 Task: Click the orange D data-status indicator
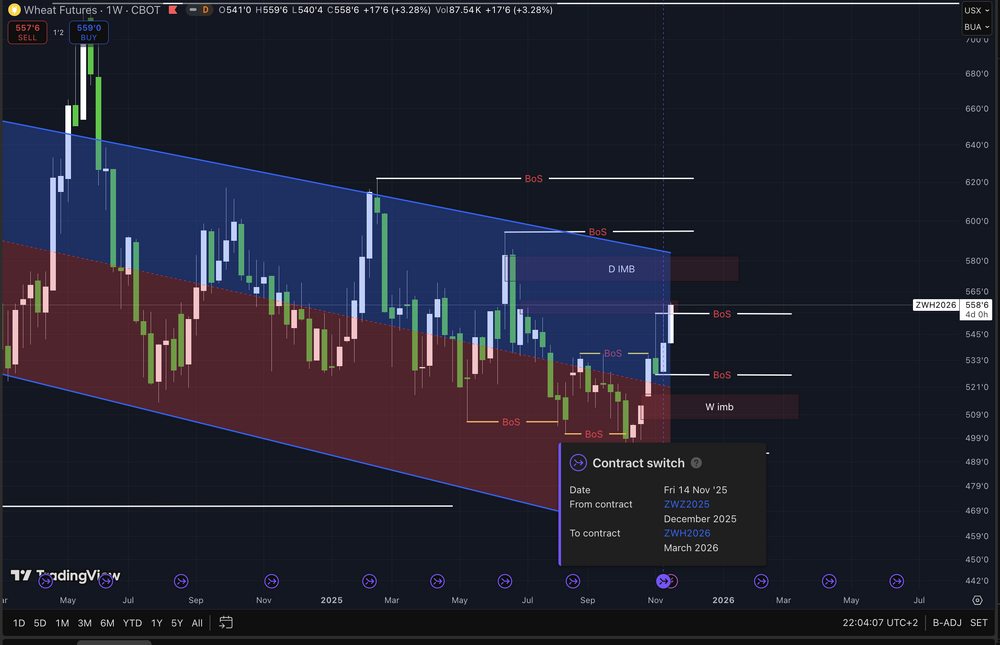tap(205, 10)
